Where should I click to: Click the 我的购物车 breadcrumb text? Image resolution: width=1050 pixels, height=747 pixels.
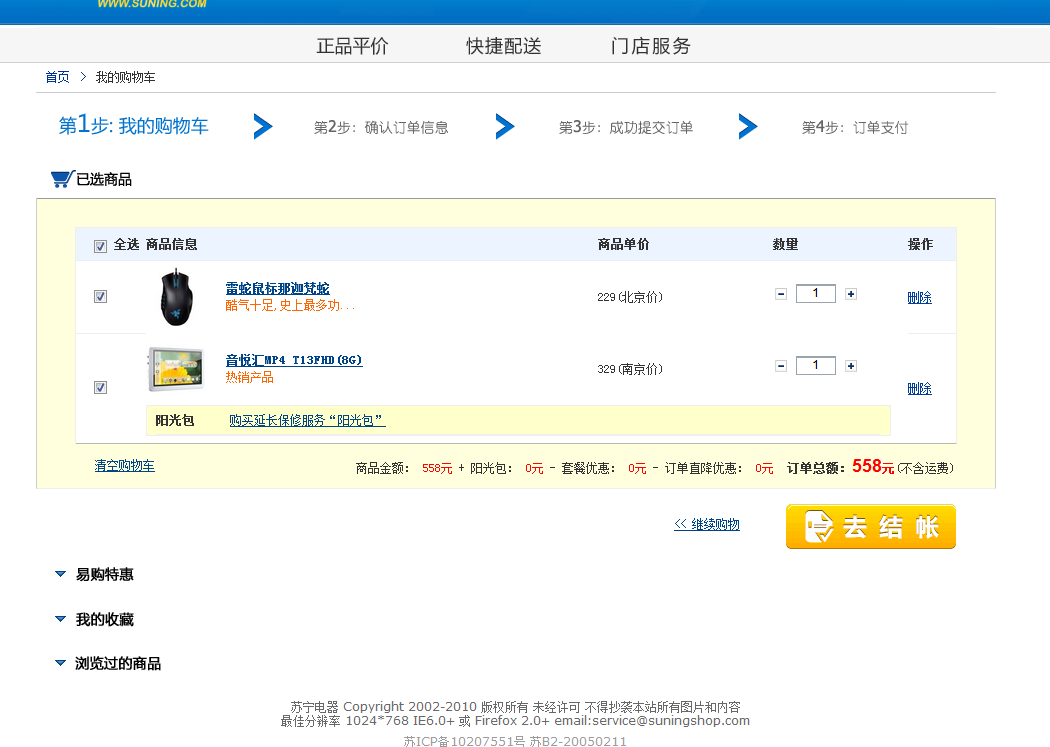(125, 77)
